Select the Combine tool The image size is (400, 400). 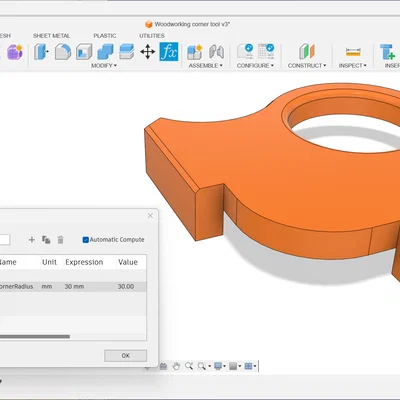point(105,52)
